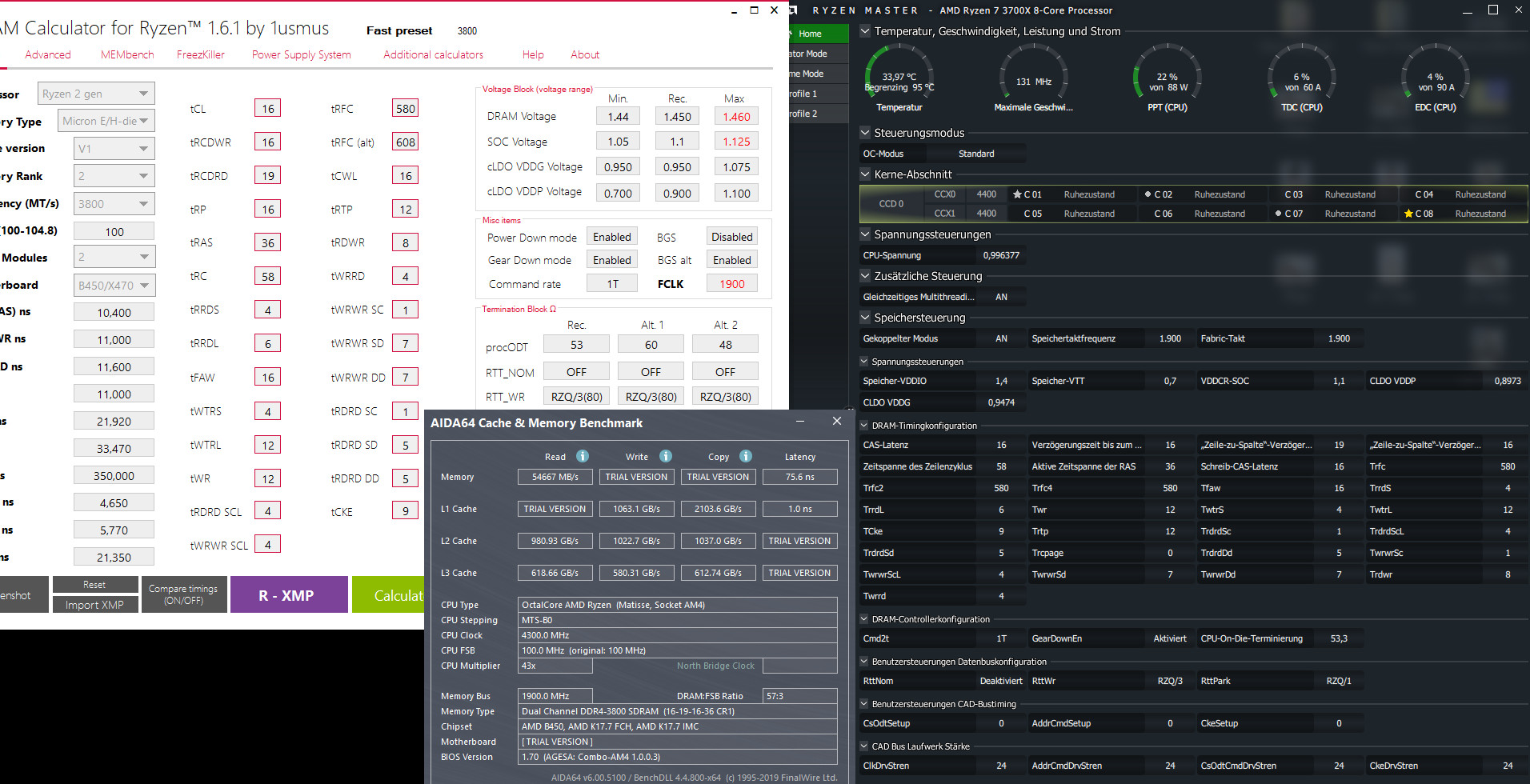This screenshot has width=1530, height=784.
Task: Click the DRAM Voltage recommended value 1.450
Action: pyautogui.click(x=678, y=117)
